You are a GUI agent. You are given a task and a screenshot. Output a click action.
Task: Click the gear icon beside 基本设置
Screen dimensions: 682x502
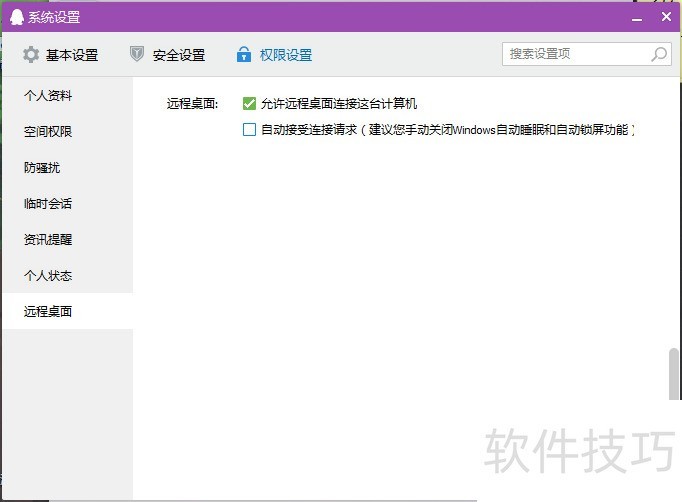[x=31, y=55]
